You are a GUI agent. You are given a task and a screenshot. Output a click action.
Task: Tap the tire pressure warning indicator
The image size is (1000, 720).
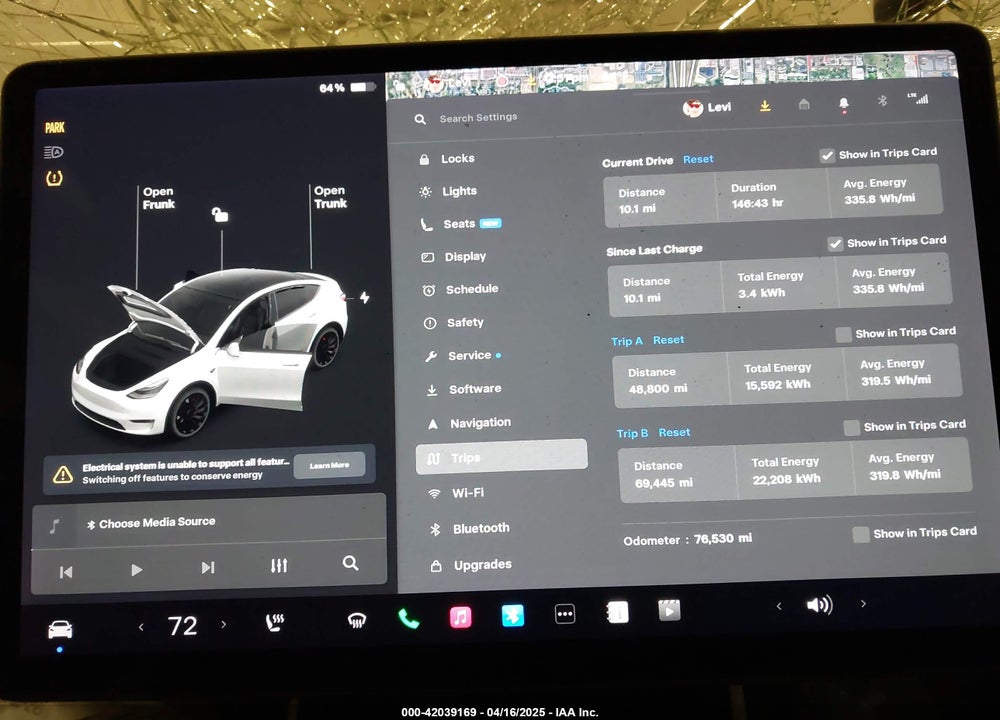(54, 178)
